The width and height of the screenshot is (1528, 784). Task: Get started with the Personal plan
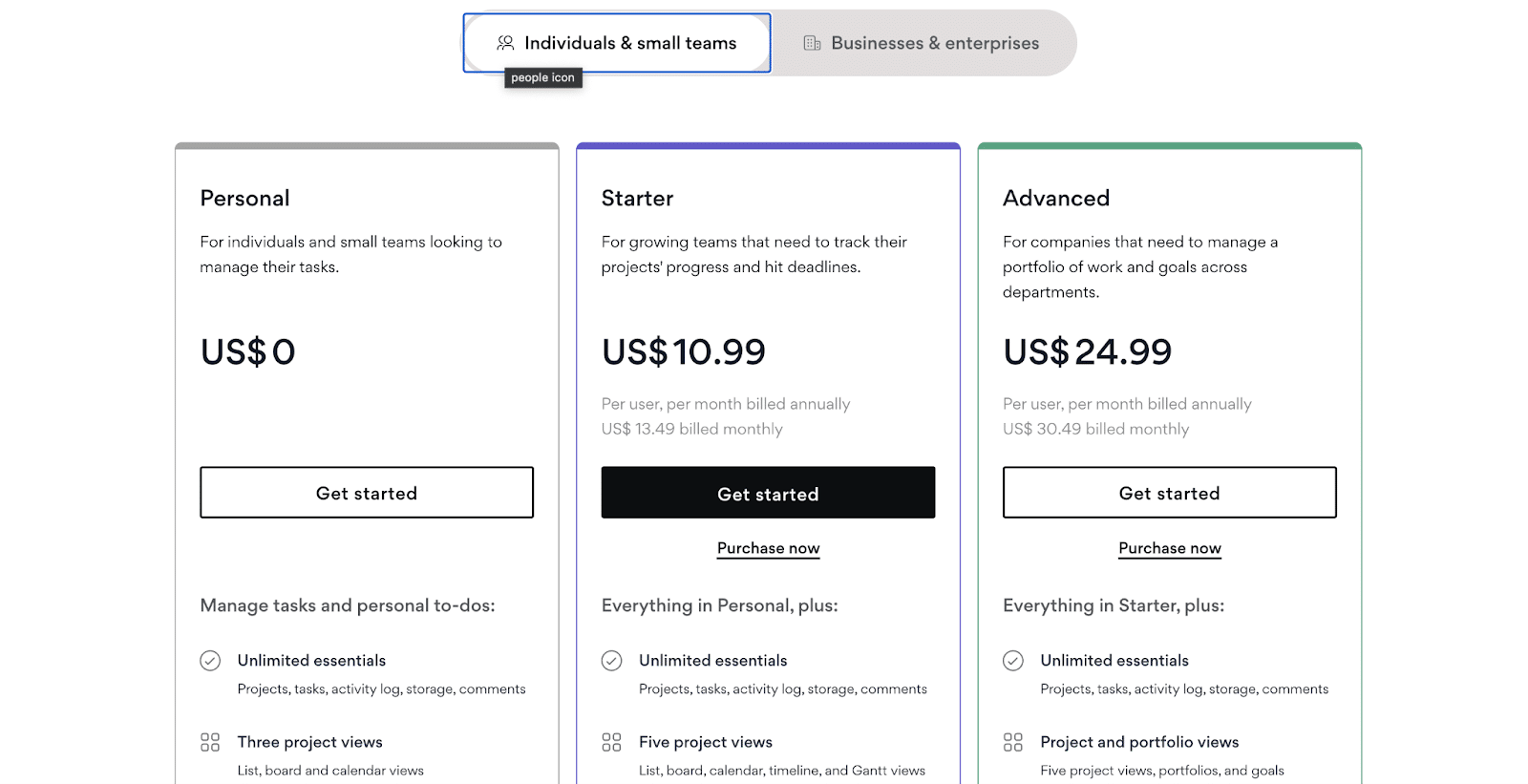[x=367, y=493]
